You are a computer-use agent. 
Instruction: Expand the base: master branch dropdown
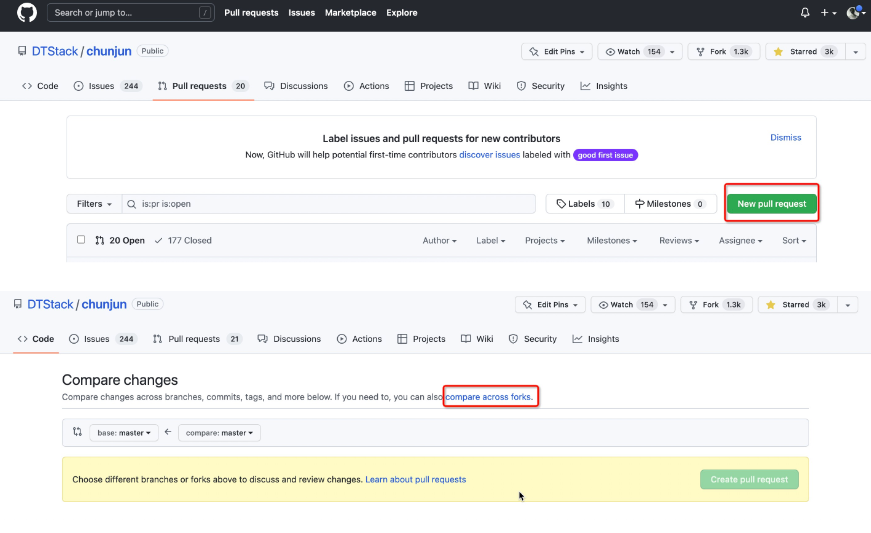124,433
